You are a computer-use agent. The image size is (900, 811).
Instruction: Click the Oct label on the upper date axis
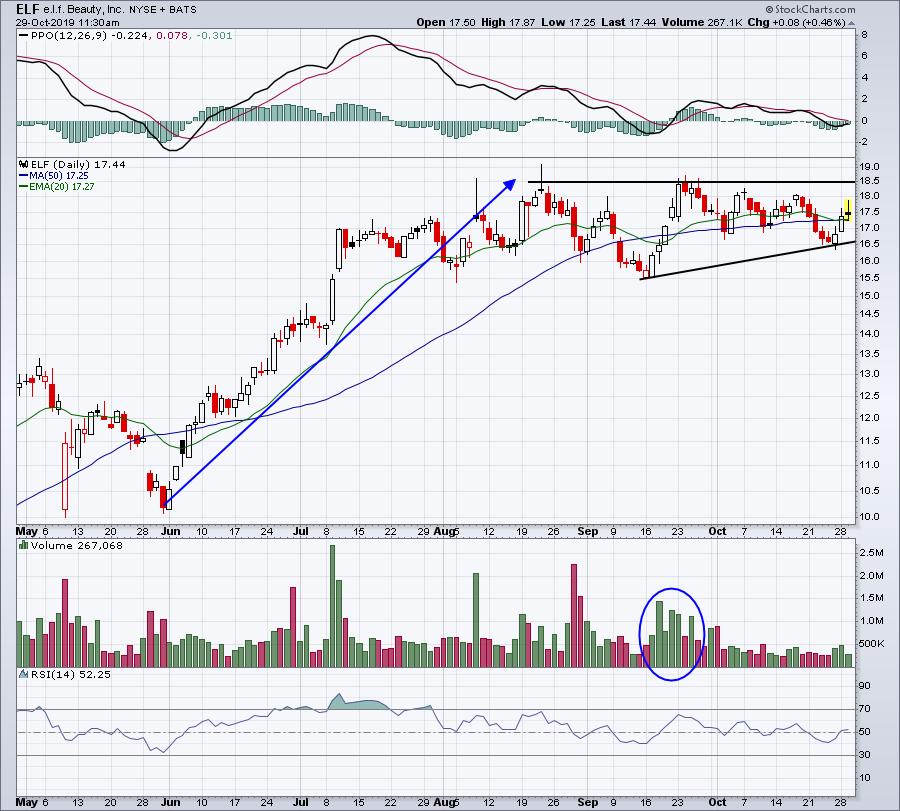717,531
